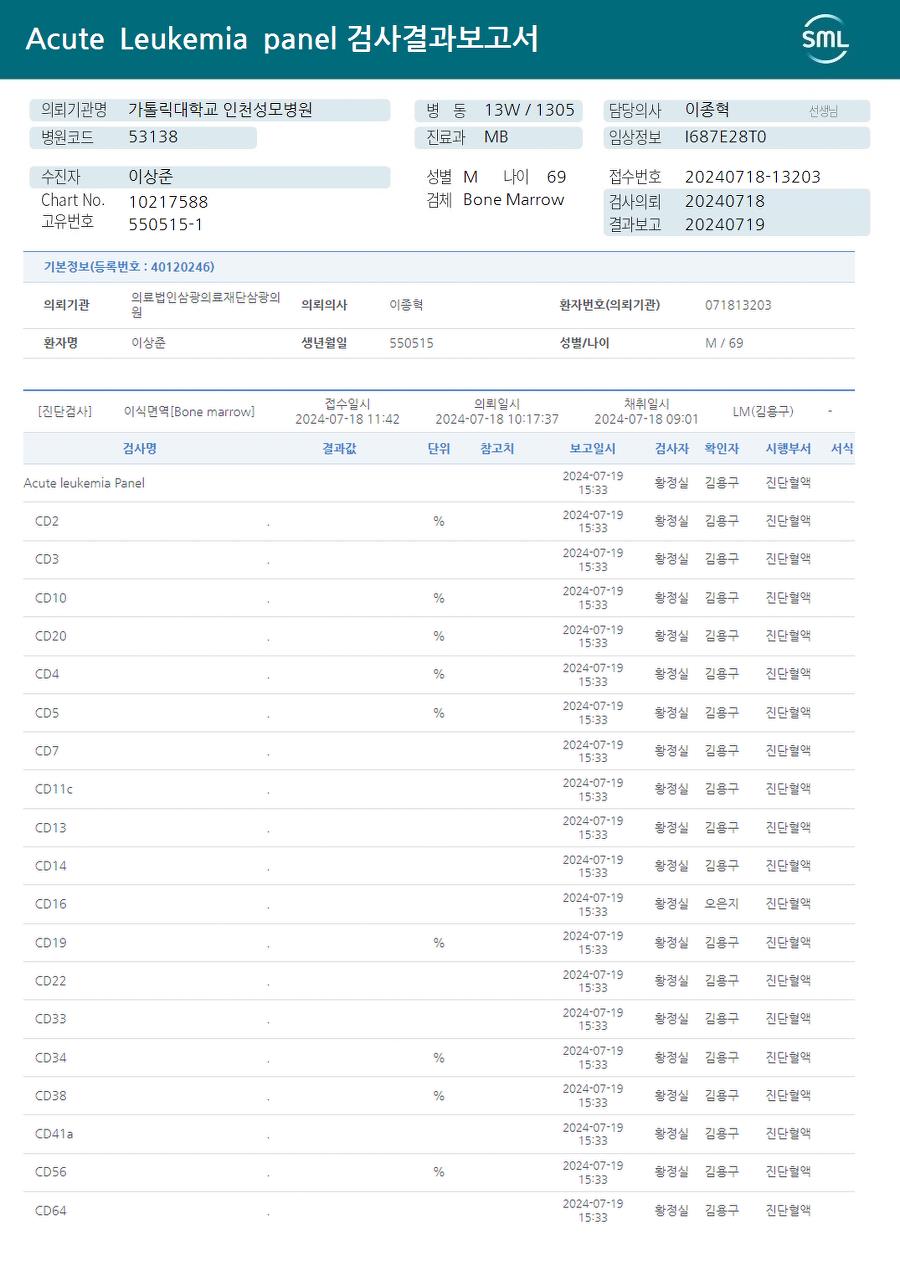Click '결과값' column header
The image size is (900, 1271).
[x=339, y=449]
